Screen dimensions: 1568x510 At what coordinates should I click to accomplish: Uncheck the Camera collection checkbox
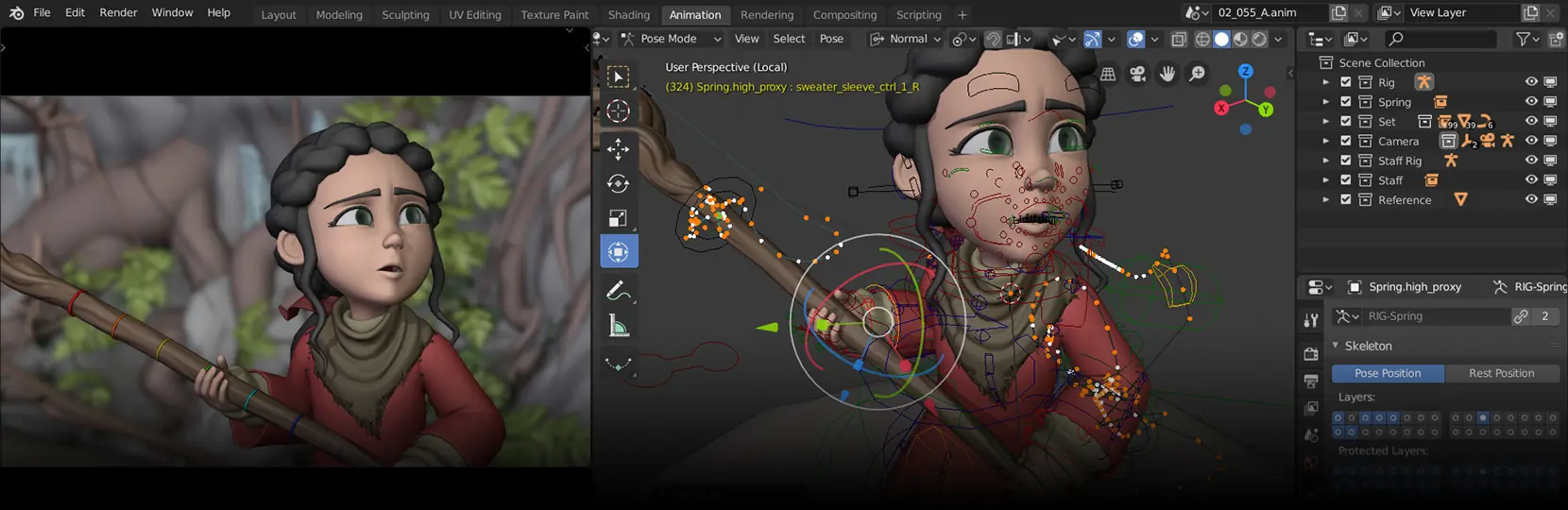pos(1346,141)
